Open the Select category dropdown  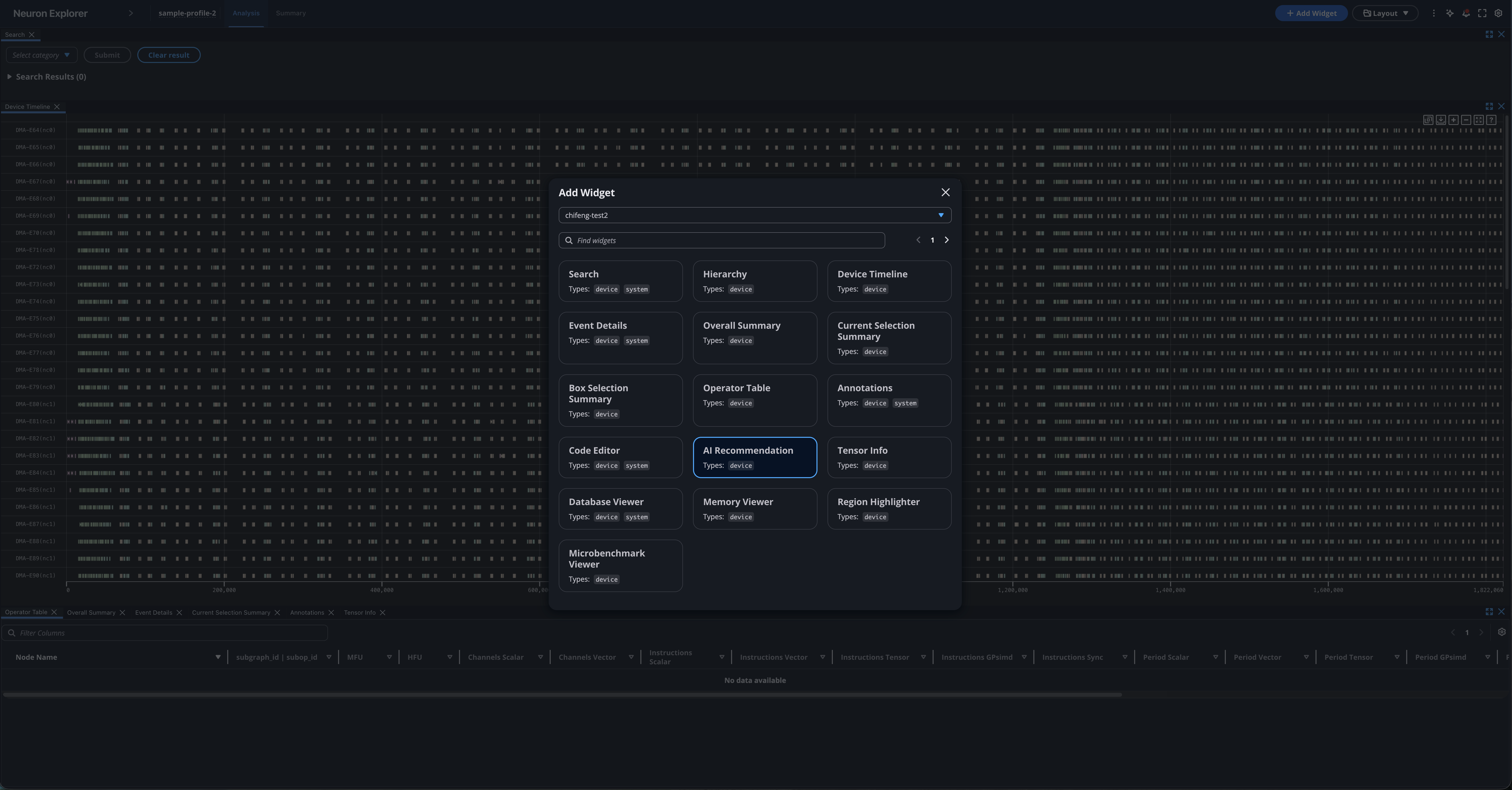point(41,55)
